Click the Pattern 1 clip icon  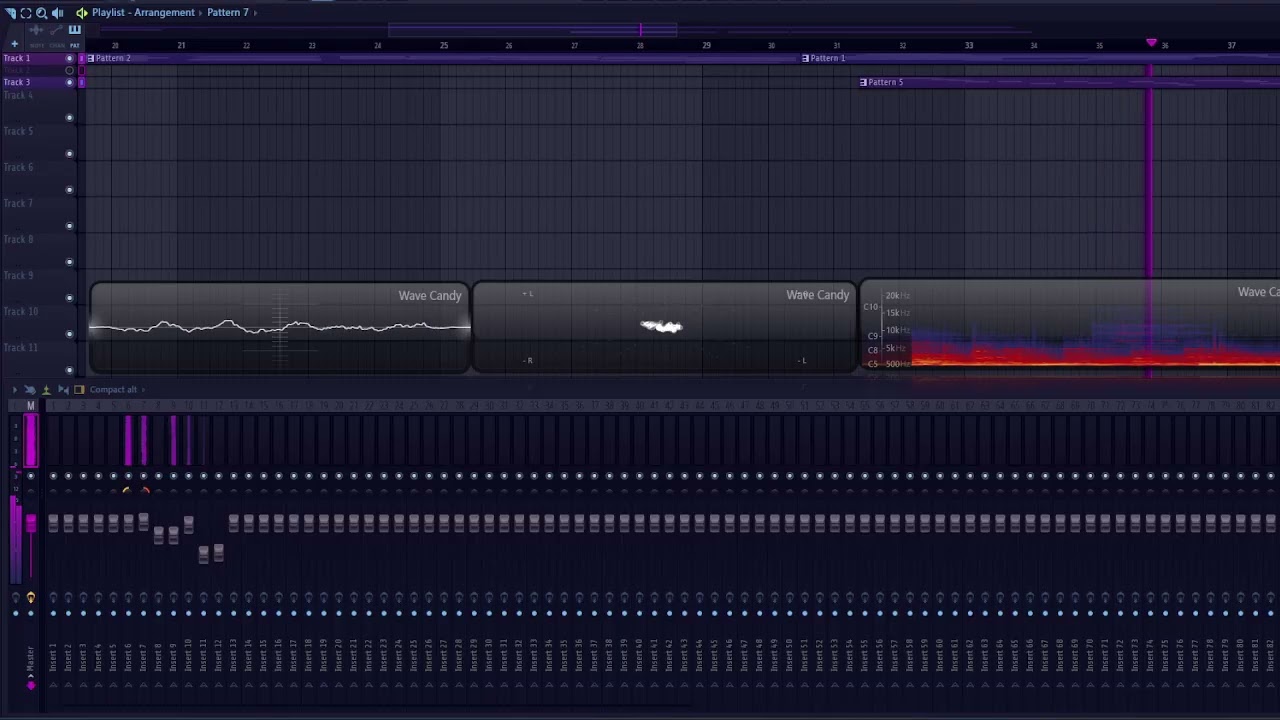[806, 58]
